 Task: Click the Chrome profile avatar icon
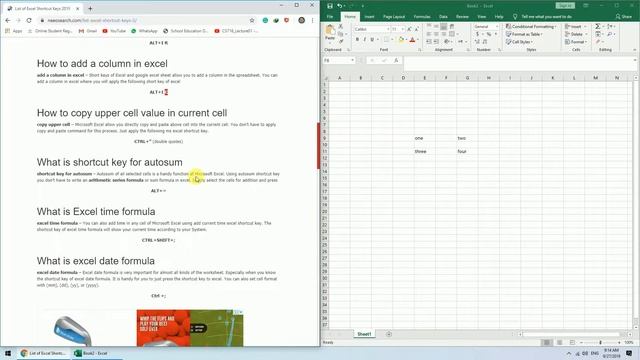coord(301,20)
